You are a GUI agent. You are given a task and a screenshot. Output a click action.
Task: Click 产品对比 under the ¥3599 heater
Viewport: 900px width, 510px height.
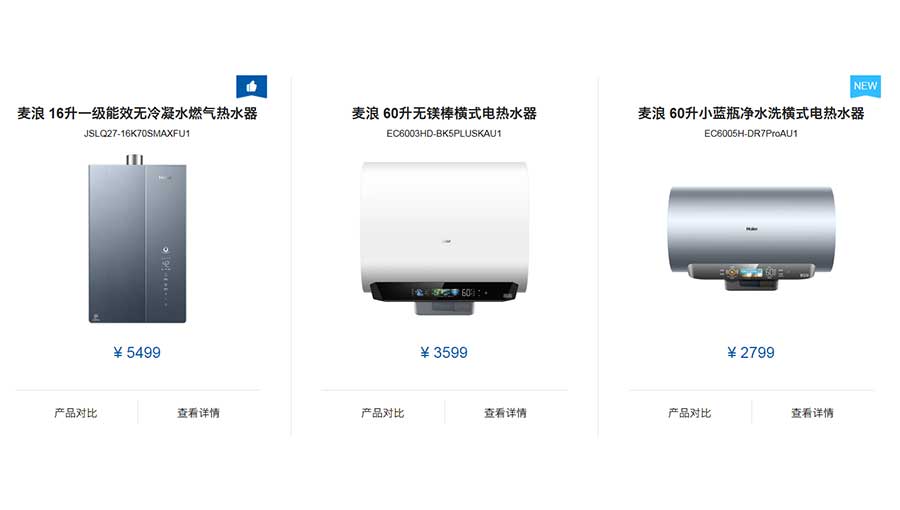pyautogui.click(x=383, y=413)
